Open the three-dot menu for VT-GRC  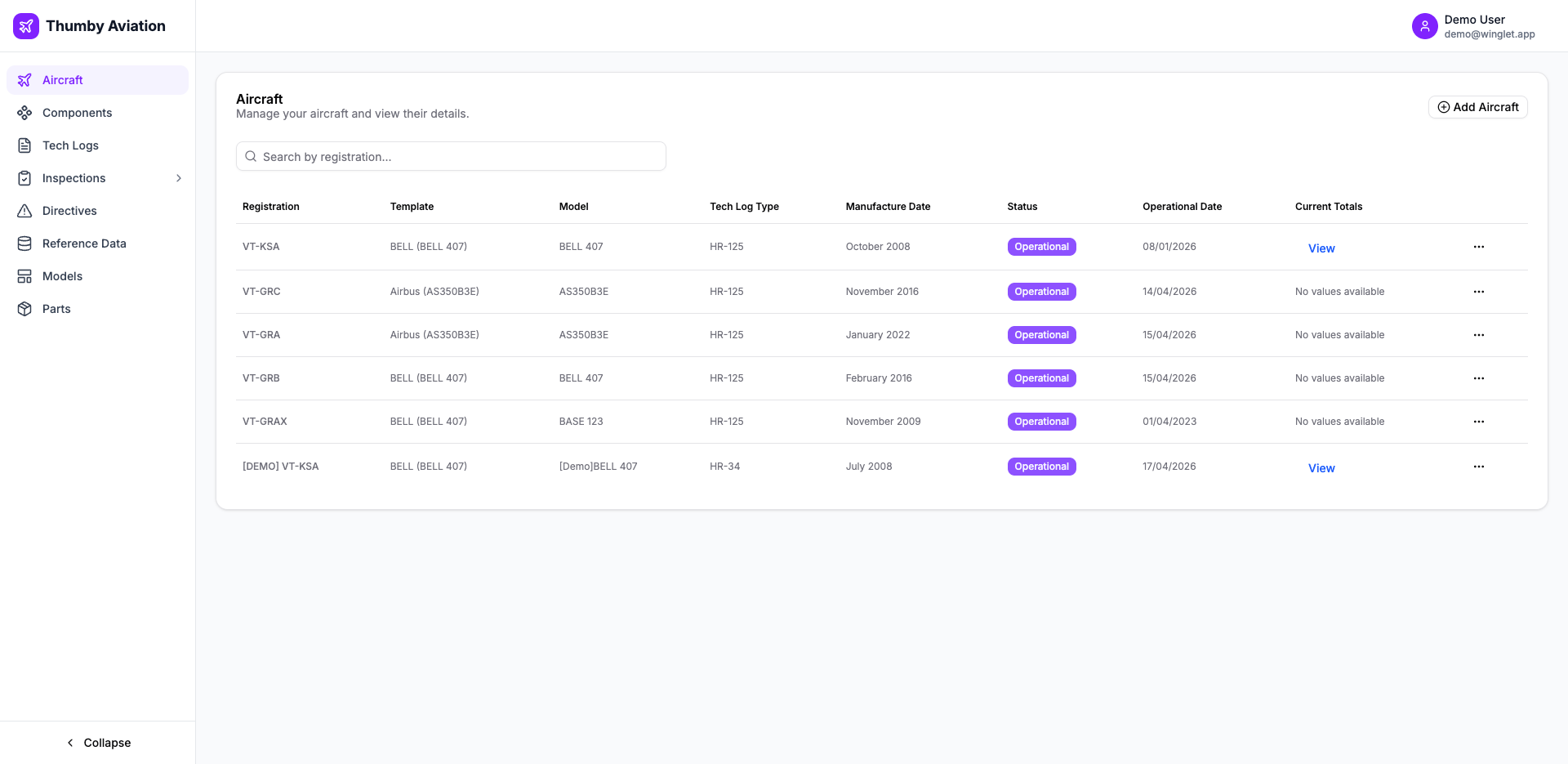[1478, 292]
